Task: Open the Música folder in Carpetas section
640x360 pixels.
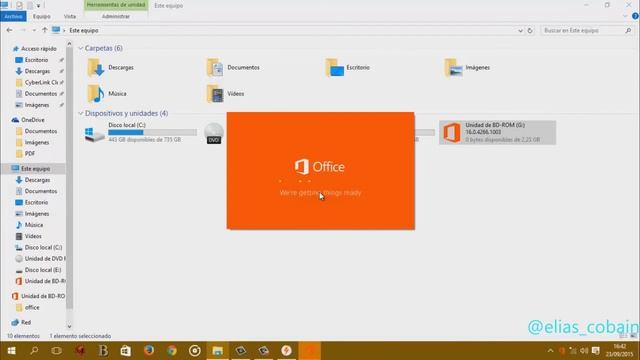Action: [96, 94]
